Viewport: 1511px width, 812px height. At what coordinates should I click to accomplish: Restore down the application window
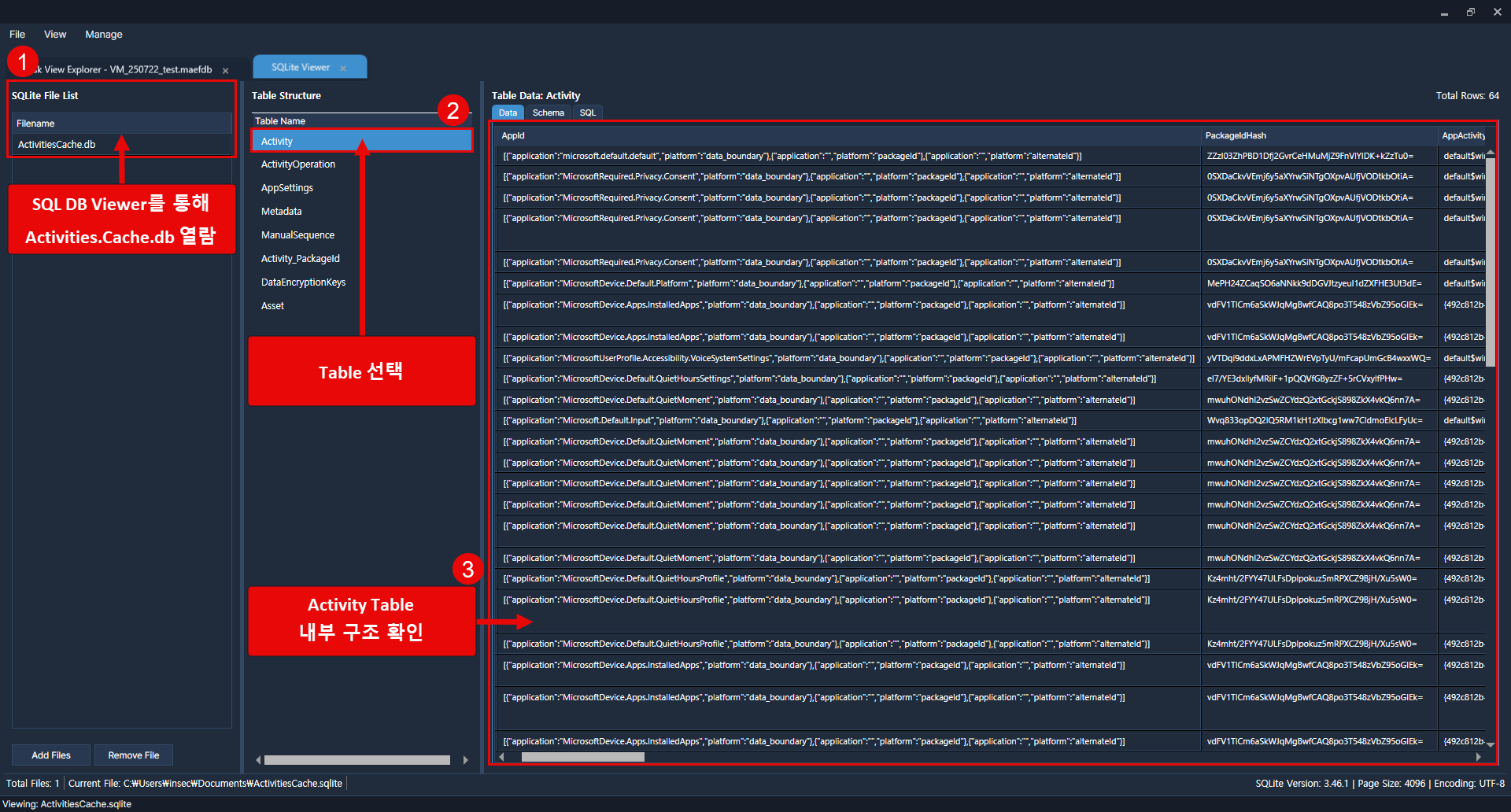[1470, 12]
